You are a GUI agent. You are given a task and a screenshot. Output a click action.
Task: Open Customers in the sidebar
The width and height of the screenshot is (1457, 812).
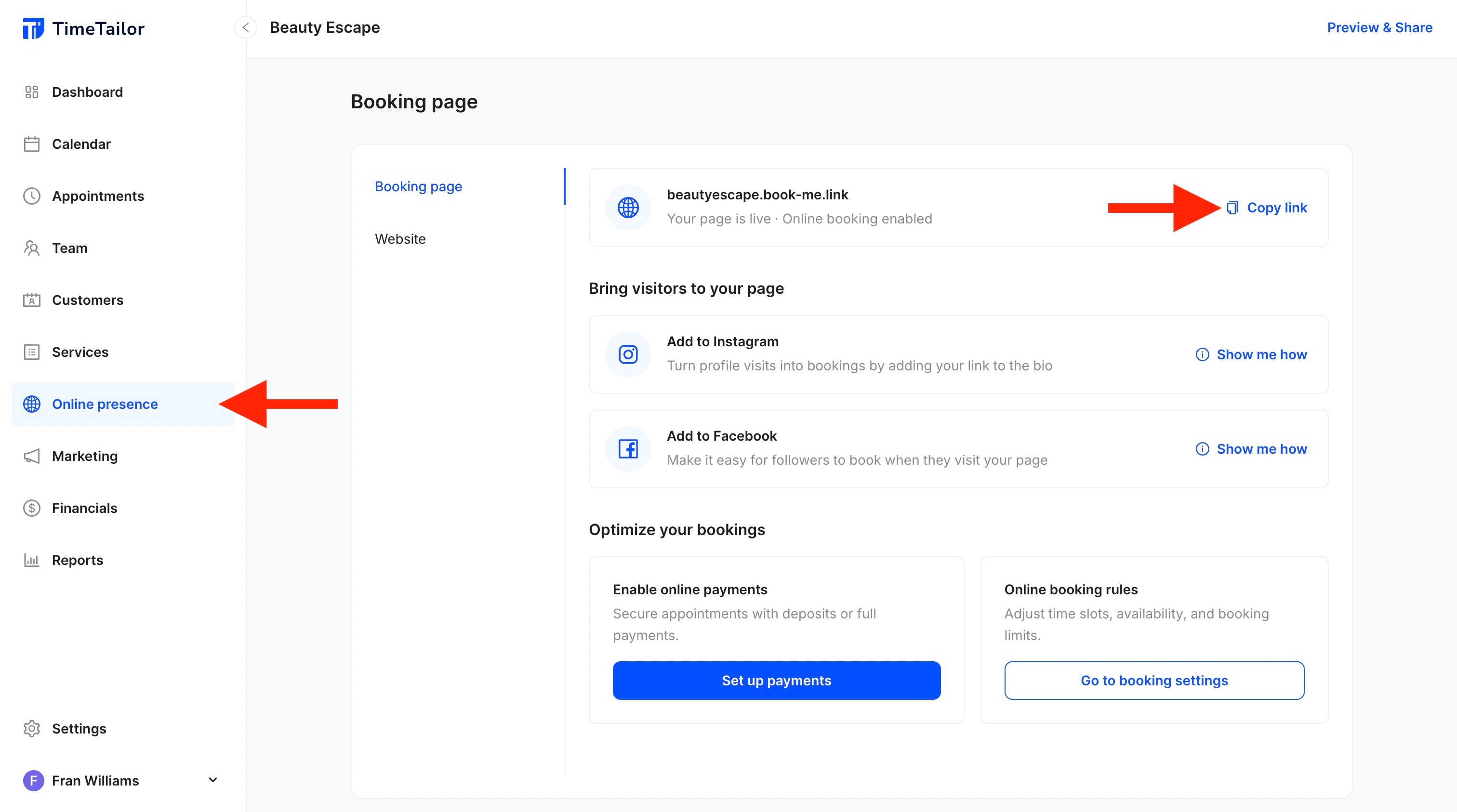coord(88,300)
